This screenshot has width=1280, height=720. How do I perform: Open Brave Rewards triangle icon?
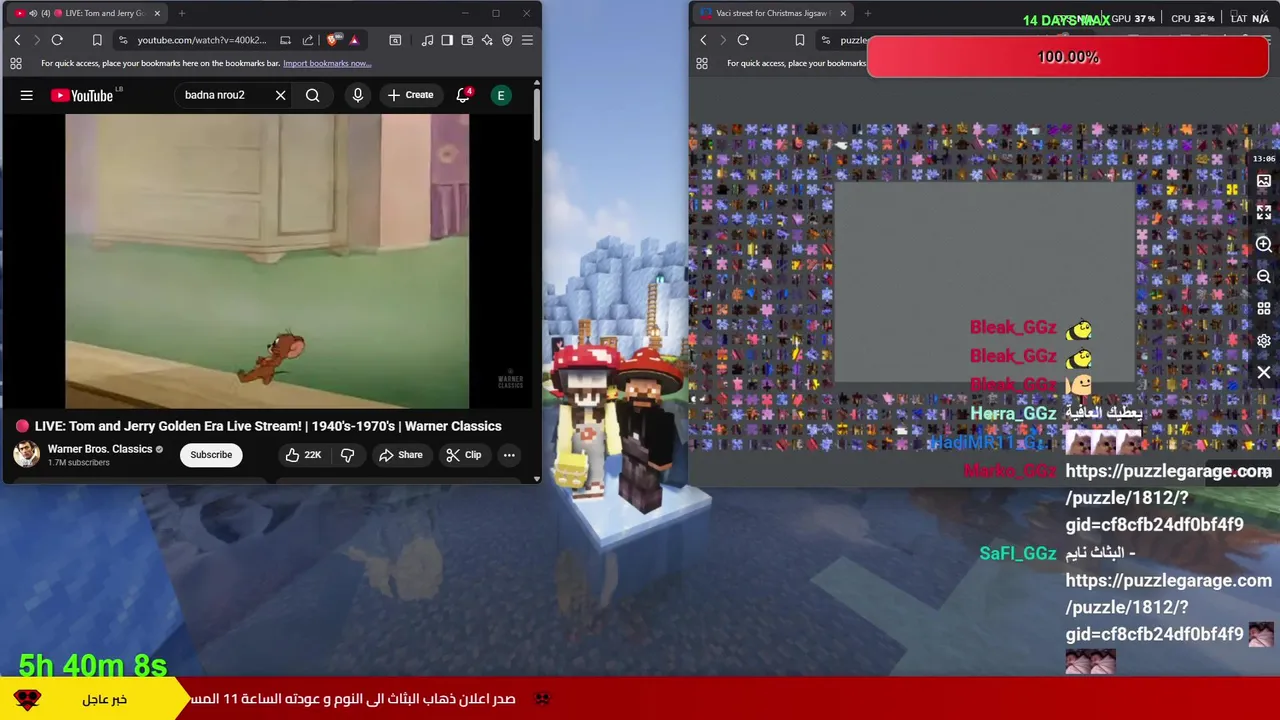[x=353, y=40]
